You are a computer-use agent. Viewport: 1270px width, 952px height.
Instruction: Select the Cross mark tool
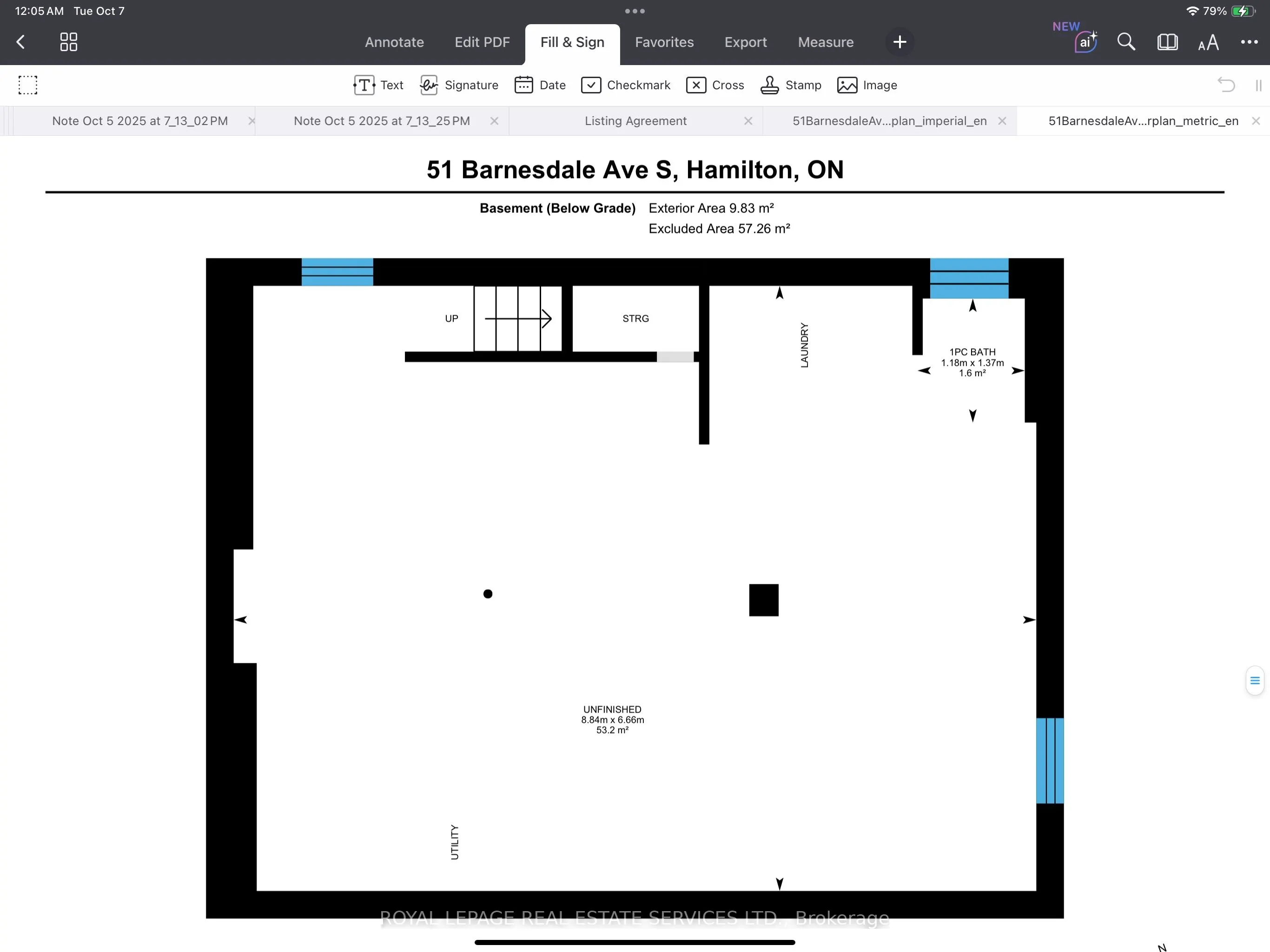tap(715, 85)
